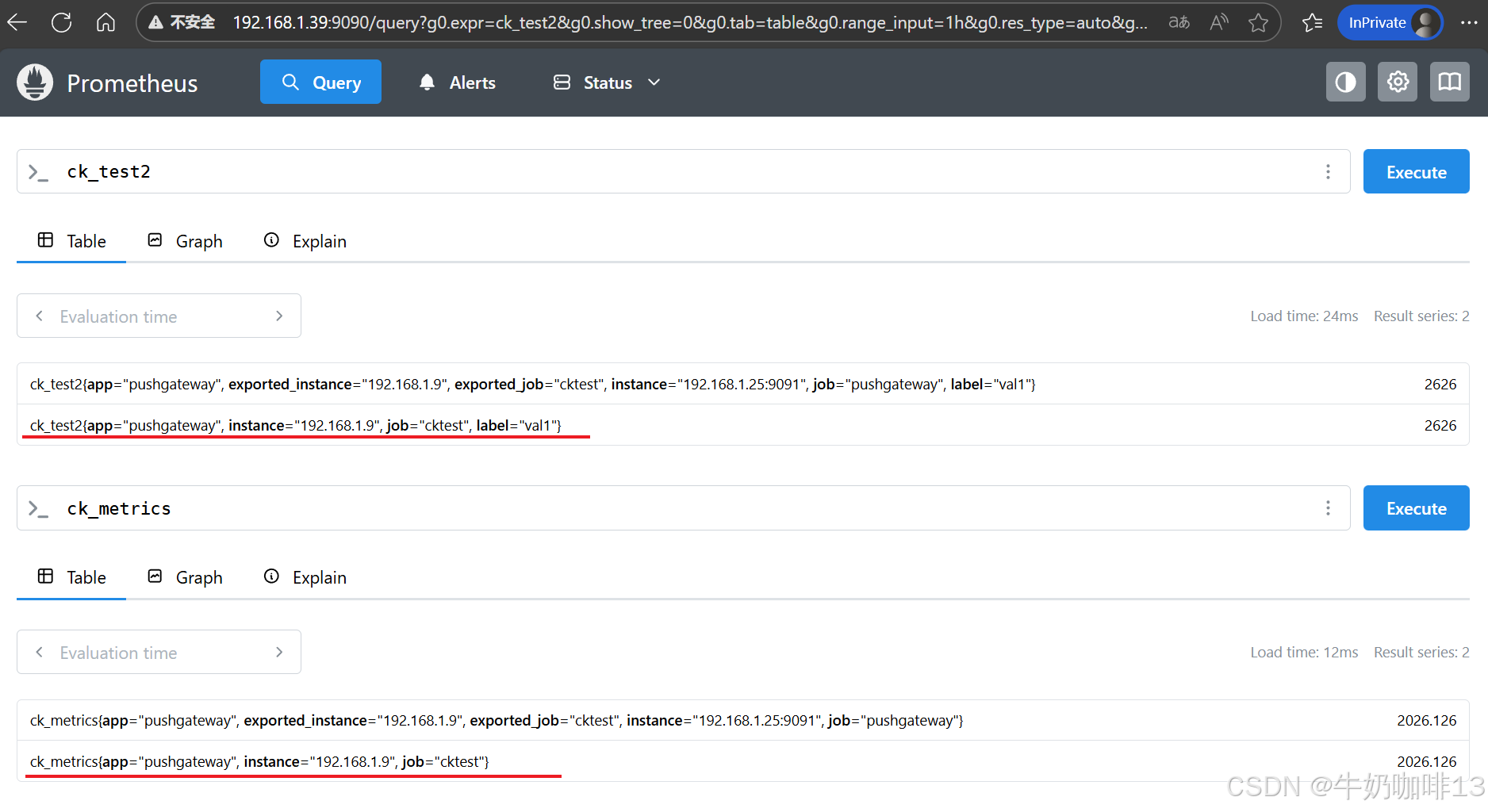Image resolution: width=1488 pixels, height=812 pixels.
Task: Open browser settings and more menu
Action: pyautogui.click(x=1468, y=22)
